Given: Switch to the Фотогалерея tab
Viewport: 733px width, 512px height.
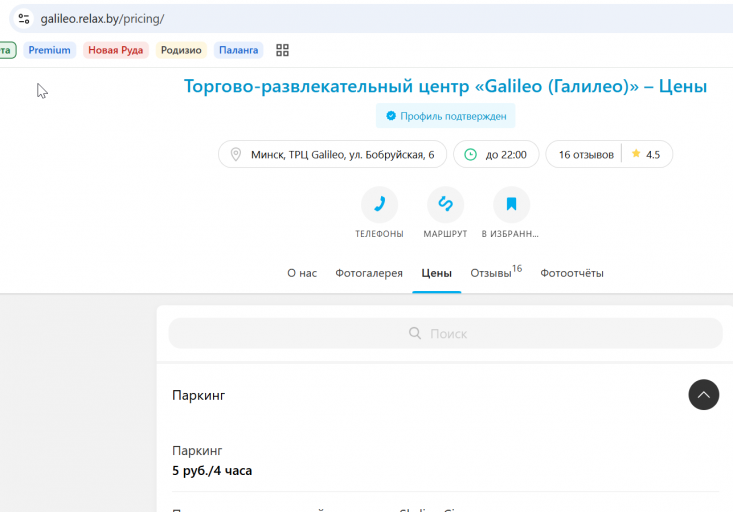Looking at the screenshot, I should click(x=369, y=273).
